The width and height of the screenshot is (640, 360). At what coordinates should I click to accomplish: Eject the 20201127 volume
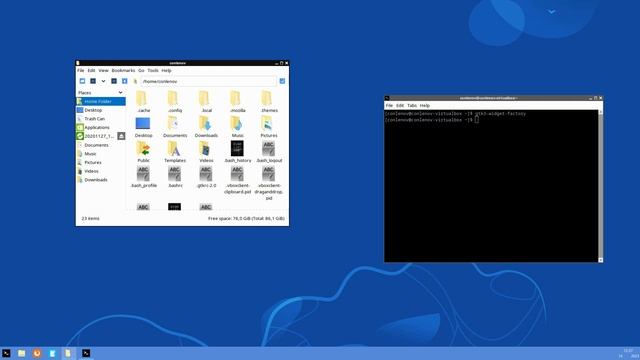point(121,136)
